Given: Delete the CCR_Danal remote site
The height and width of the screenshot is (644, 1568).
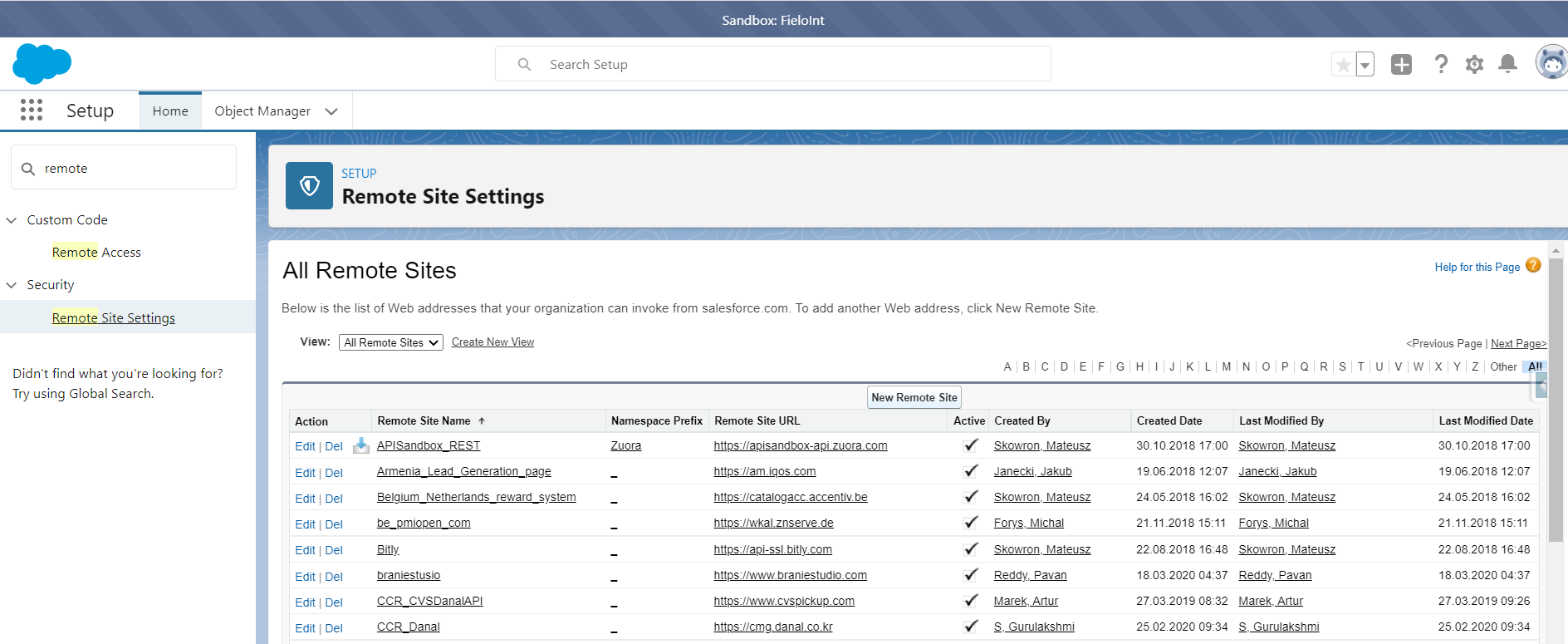Looking at the screenshot, I should (334, 628).
